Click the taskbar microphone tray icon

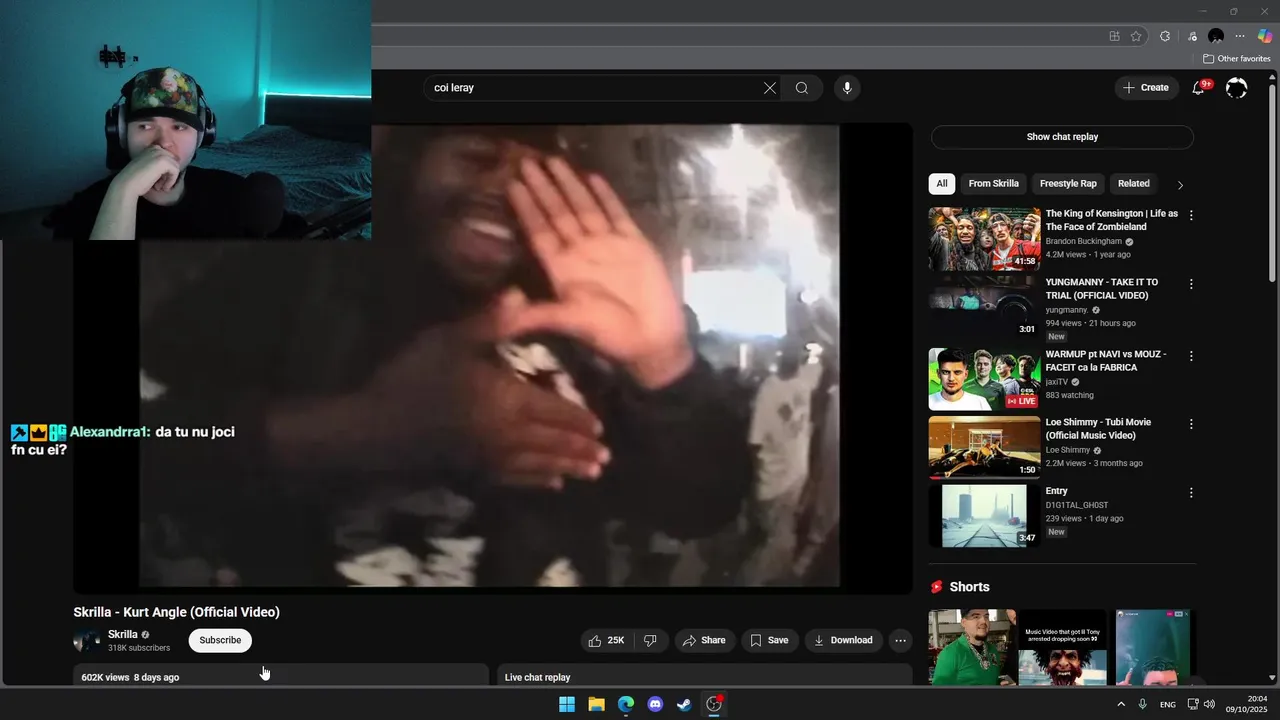[1143, 704]
